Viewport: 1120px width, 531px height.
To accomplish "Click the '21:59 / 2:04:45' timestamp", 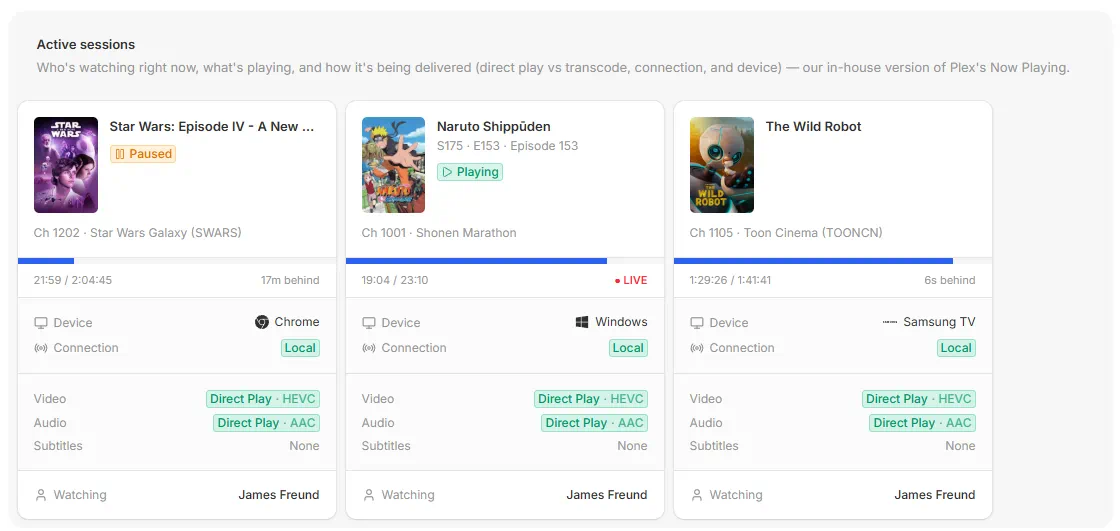I will click(72, 280).
